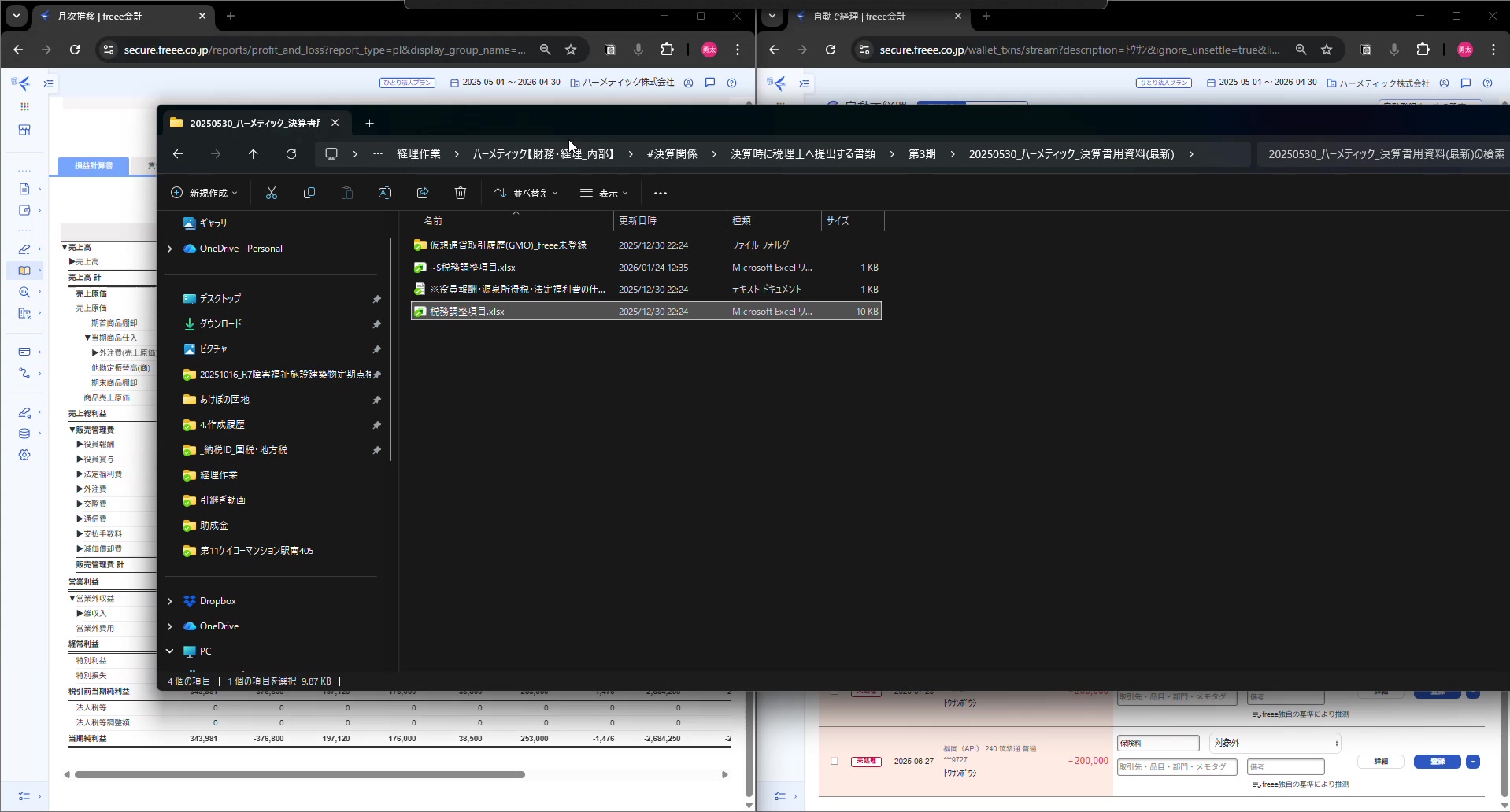Click the blue 登録 button for the 2025-06-27 row
Viewport: 1510px width, 812px height.
pyautogui.click(x=1437, y=761)
